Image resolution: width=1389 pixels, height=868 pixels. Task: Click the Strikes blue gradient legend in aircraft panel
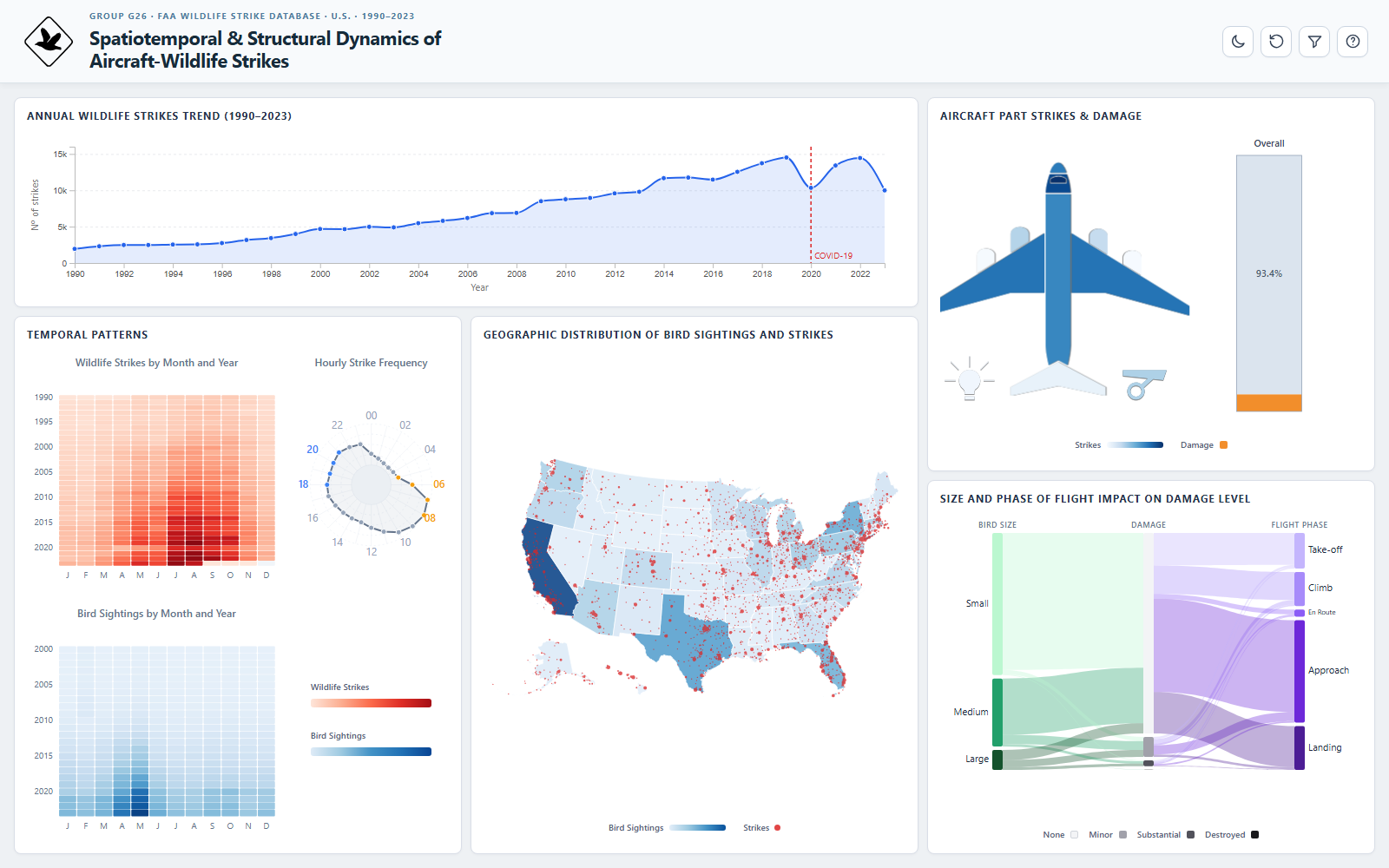coord(1135,445)
